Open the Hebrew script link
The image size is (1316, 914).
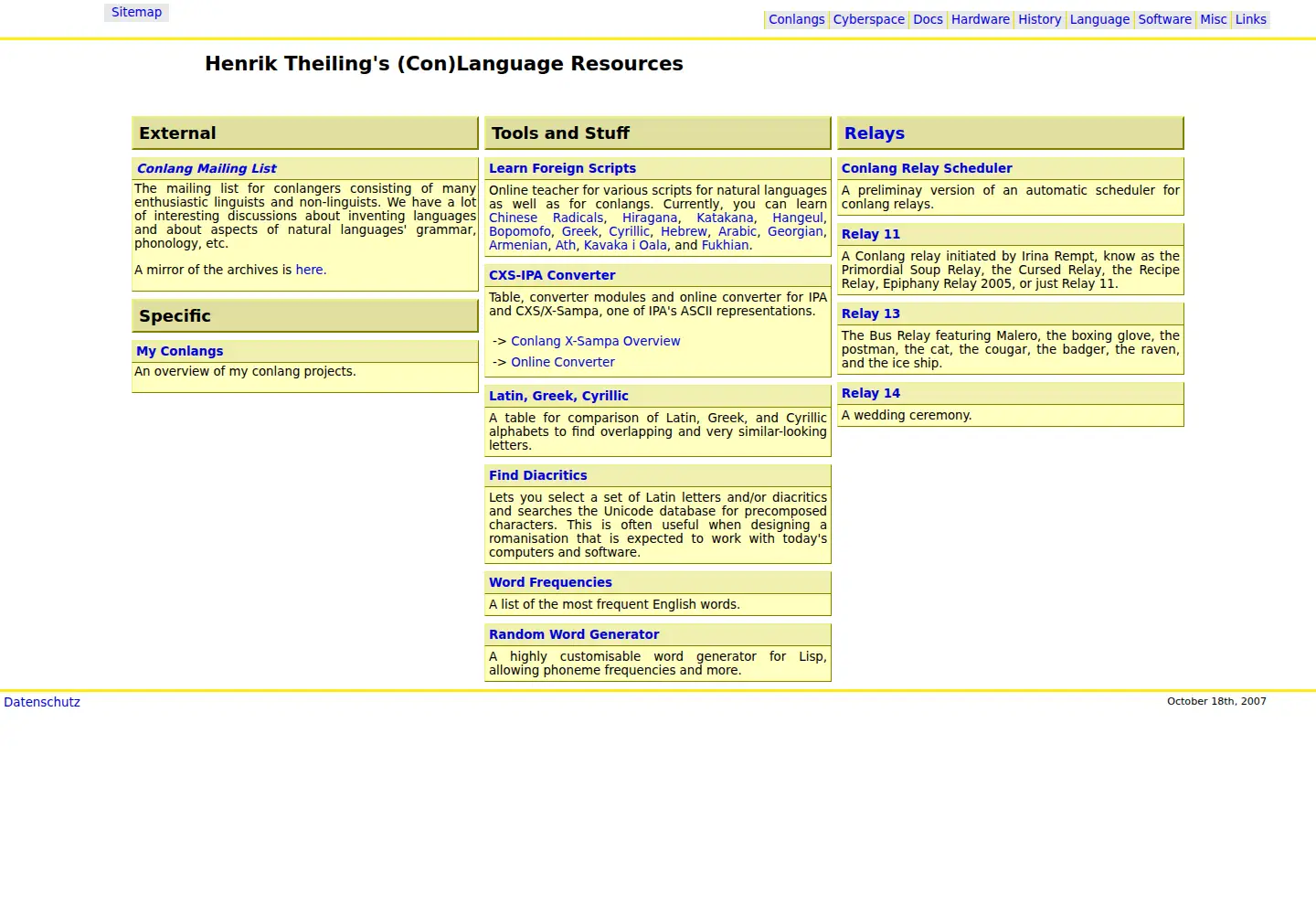(x=684, y=231)
